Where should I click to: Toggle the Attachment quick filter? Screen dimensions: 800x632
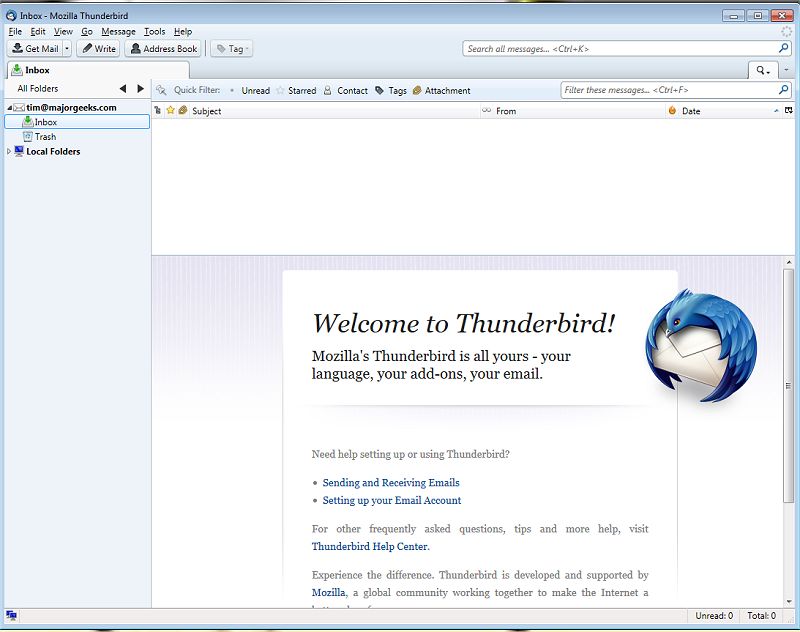coord(441,90)
